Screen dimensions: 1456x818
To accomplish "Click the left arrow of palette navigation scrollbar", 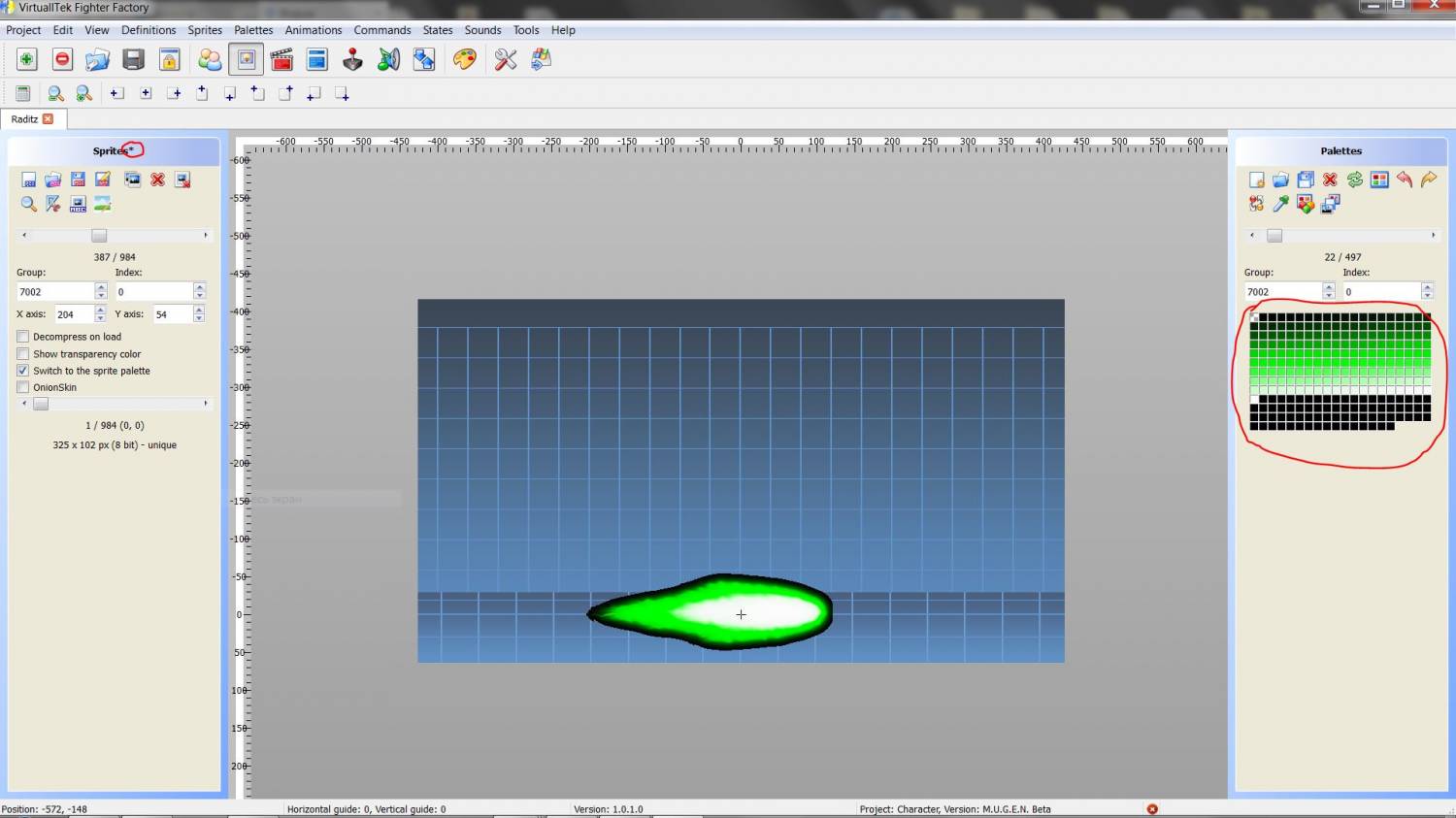I will [1252, 236].
